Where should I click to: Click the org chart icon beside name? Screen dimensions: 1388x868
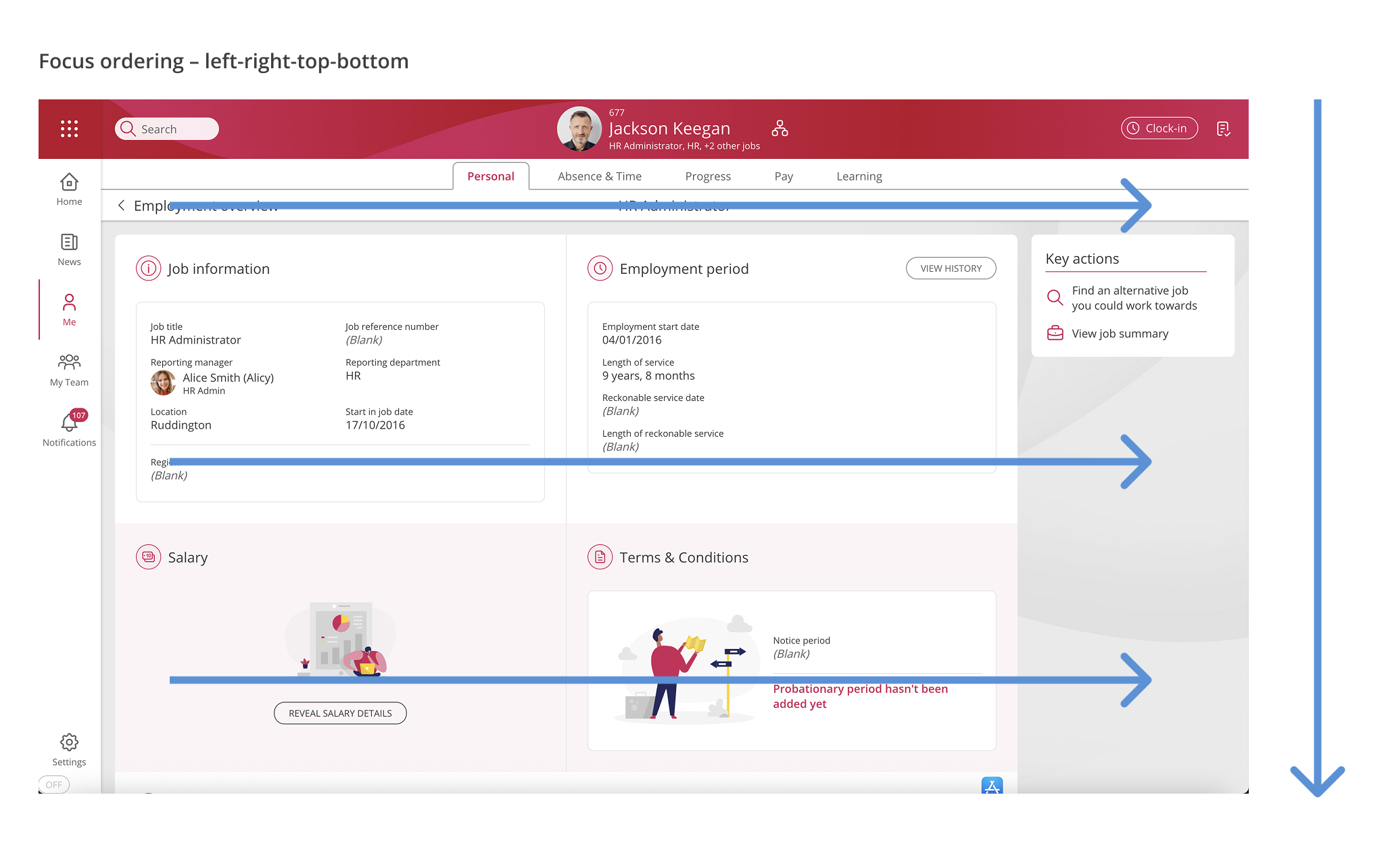(x=780, y=128)
